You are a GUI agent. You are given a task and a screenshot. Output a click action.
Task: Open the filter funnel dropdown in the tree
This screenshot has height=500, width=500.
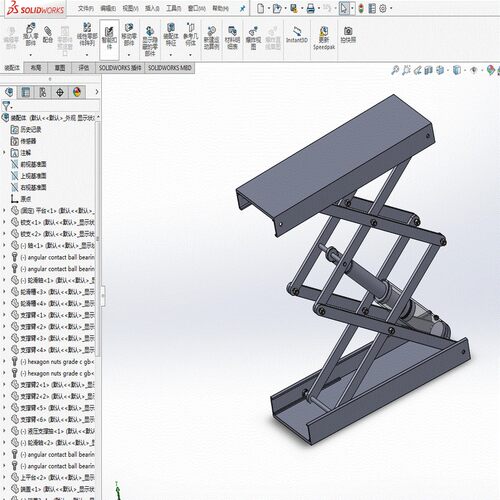pyautogui.click(x=7, y=106)
